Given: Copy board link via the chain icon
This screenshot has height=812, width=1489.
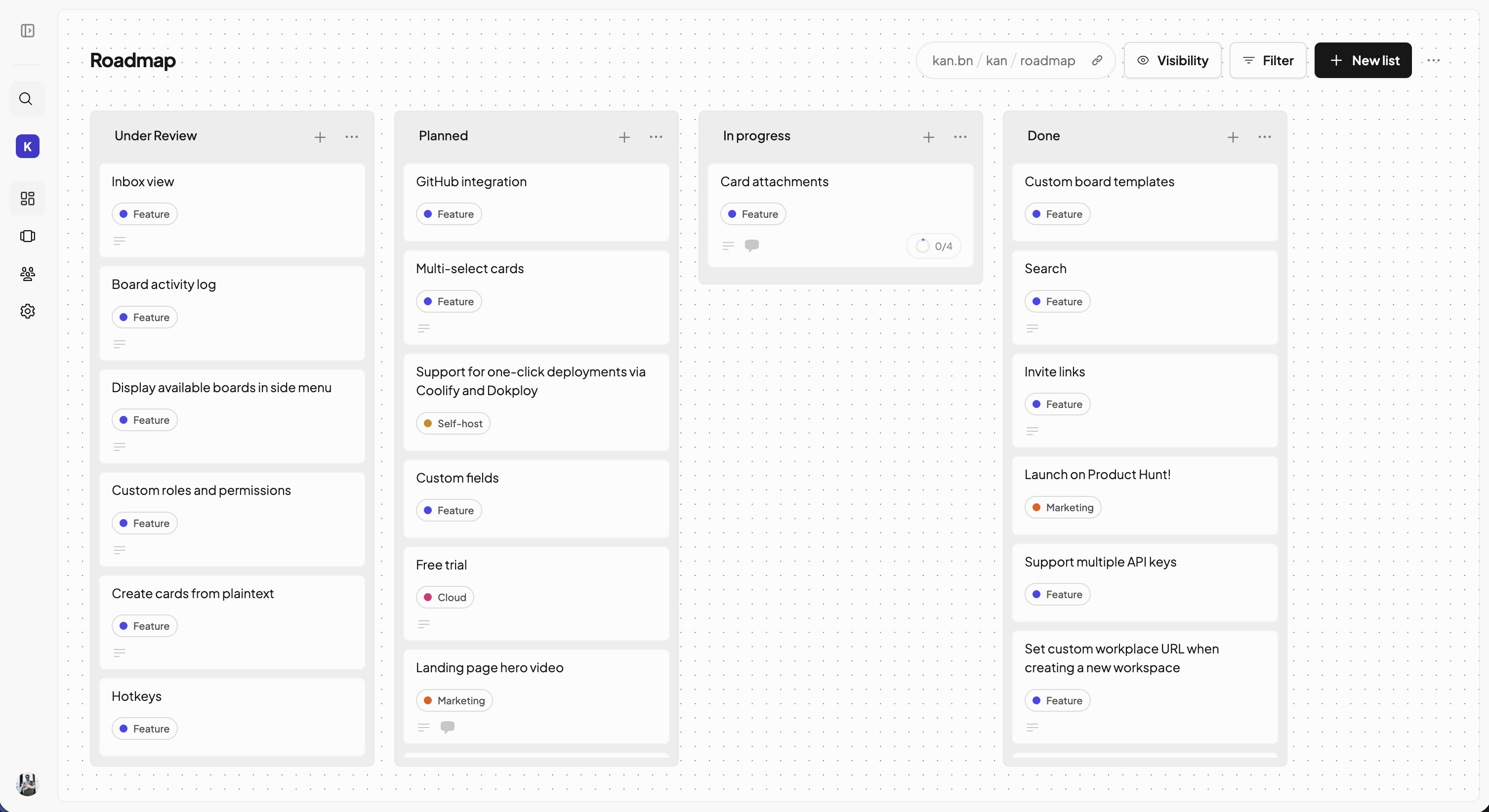Looking at the screenshot, I should pos(1097,60).
